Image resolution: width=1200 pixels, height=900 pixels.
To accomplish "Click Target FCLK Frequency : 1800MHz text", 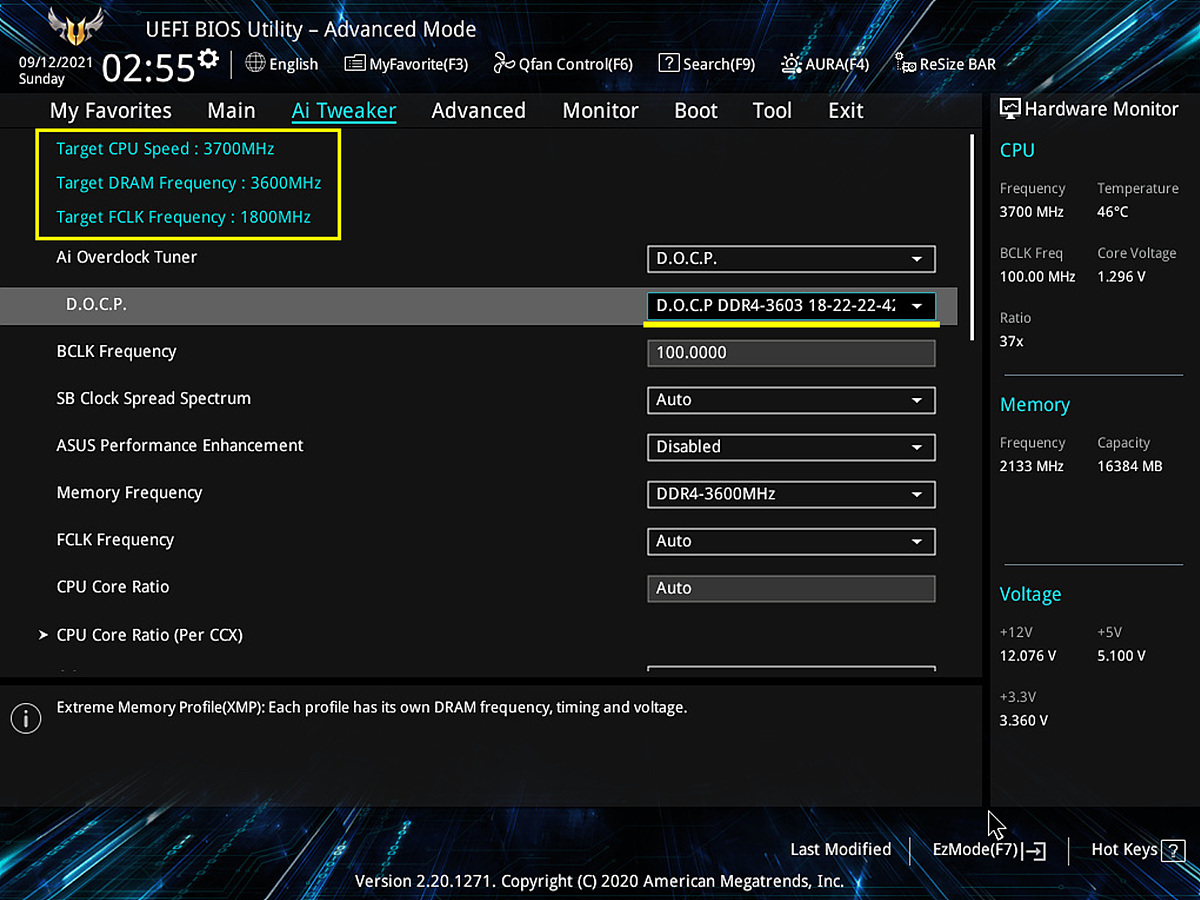I will (x=183, y=217).
